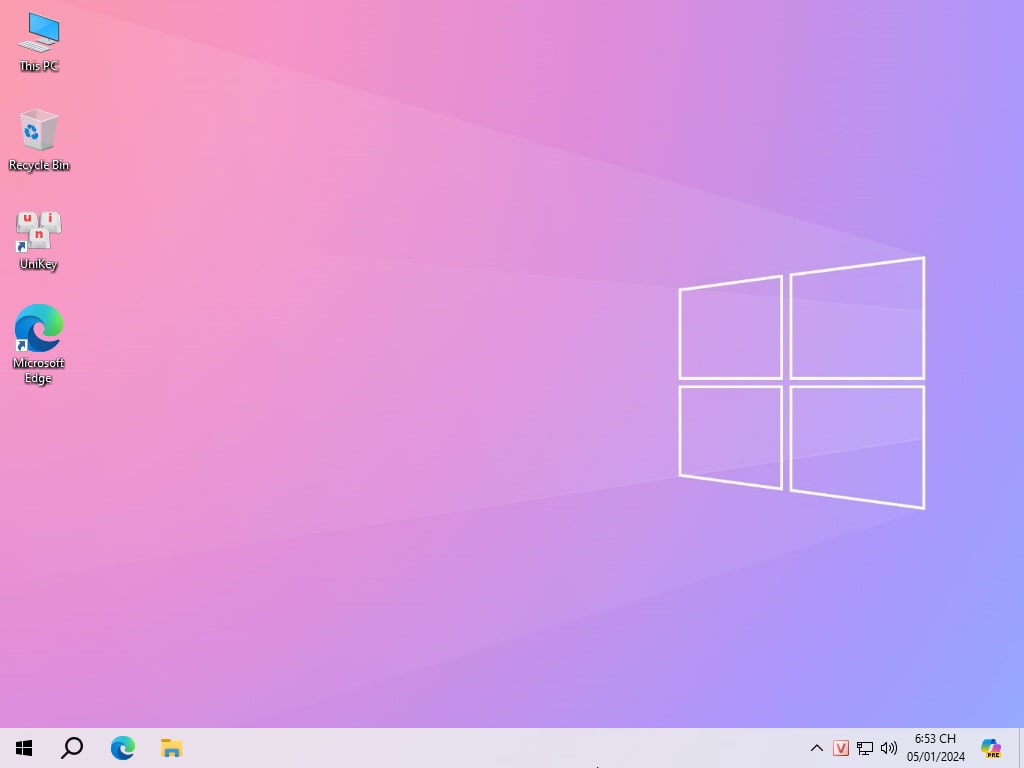Open File Explorer from the taskbar

point(172,748)
